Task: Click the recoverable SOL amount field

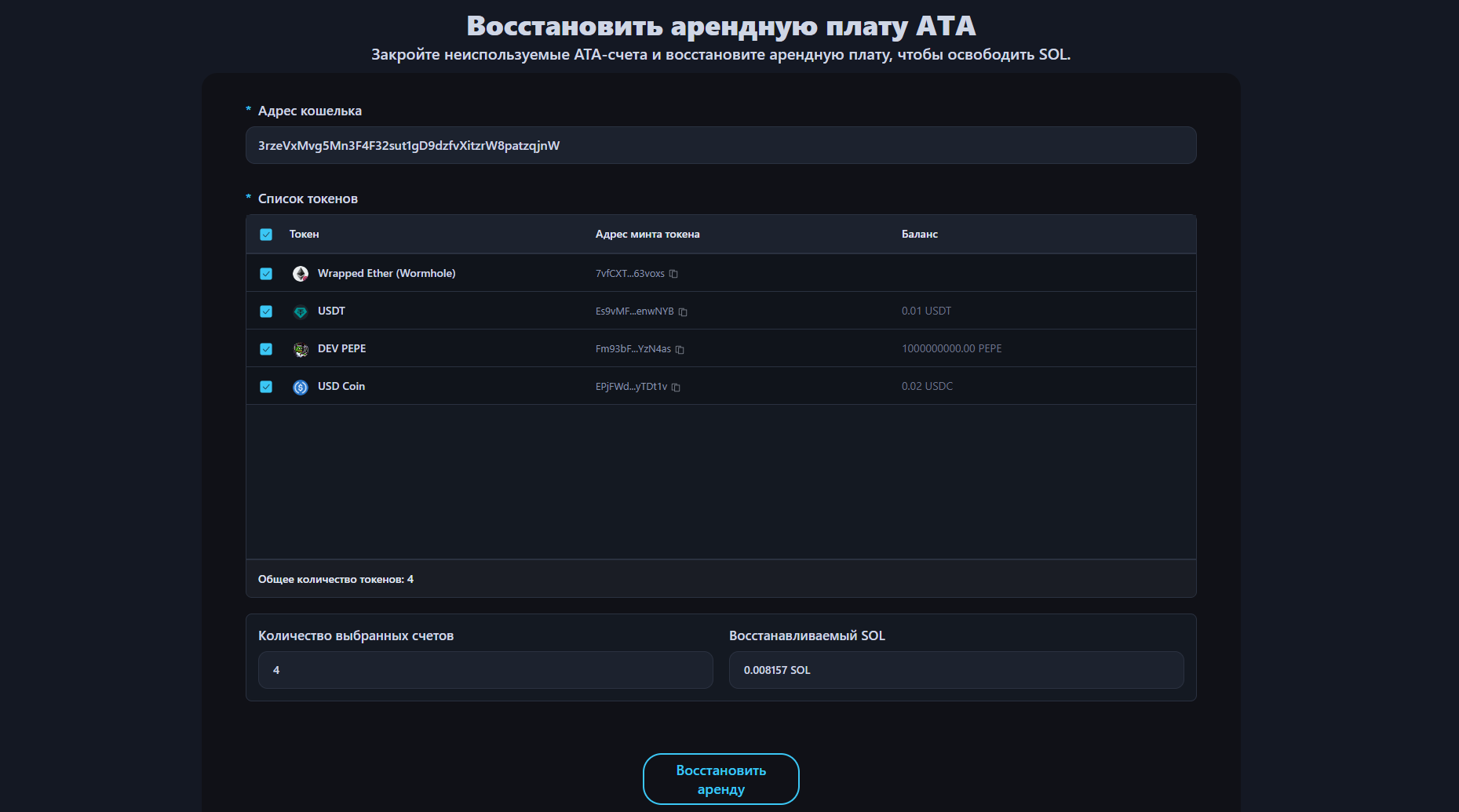Action: click(x=956, y=670)
